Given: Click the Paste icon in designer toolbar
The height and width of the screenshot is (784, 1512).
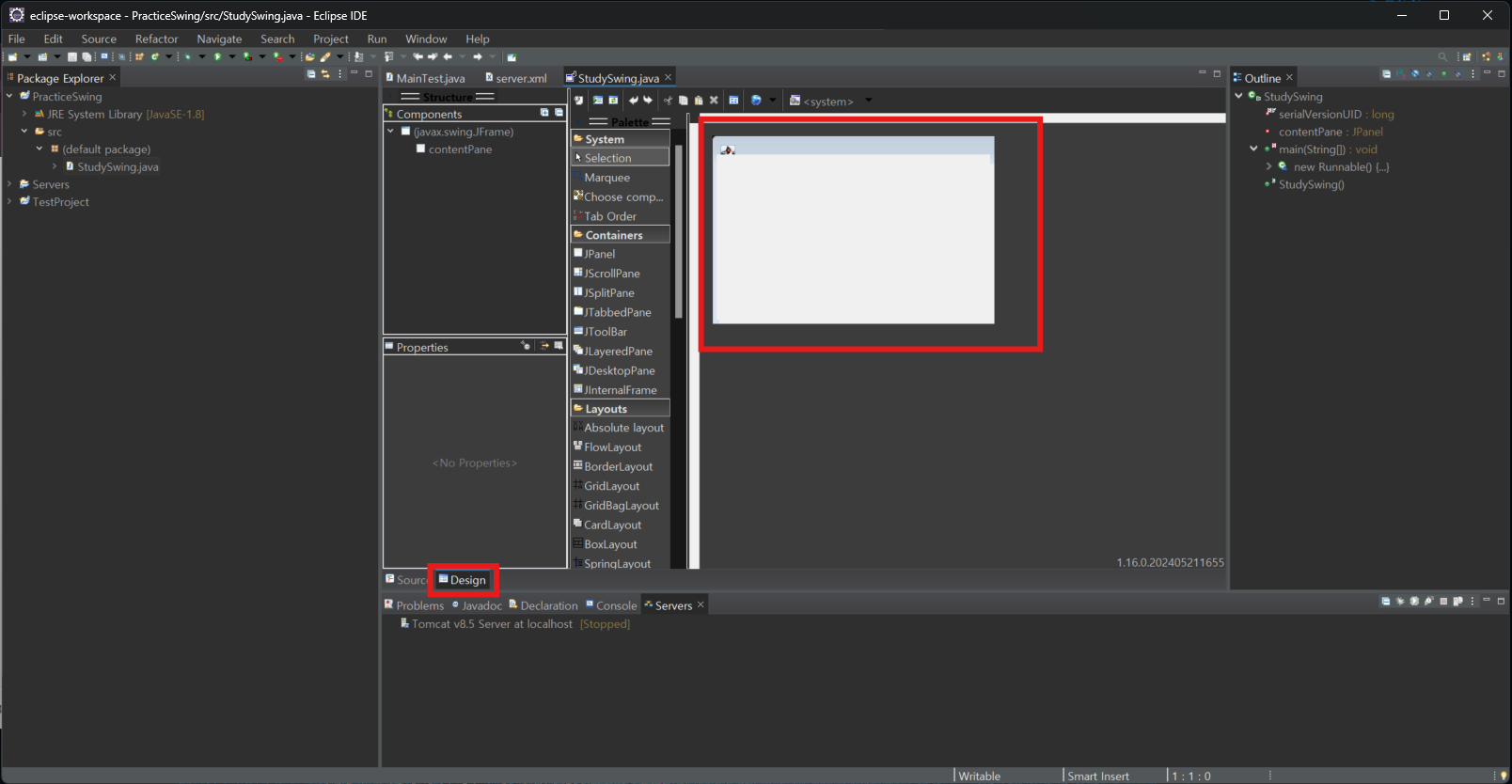Looking at the screenshot, I should [x=699, y=101].
